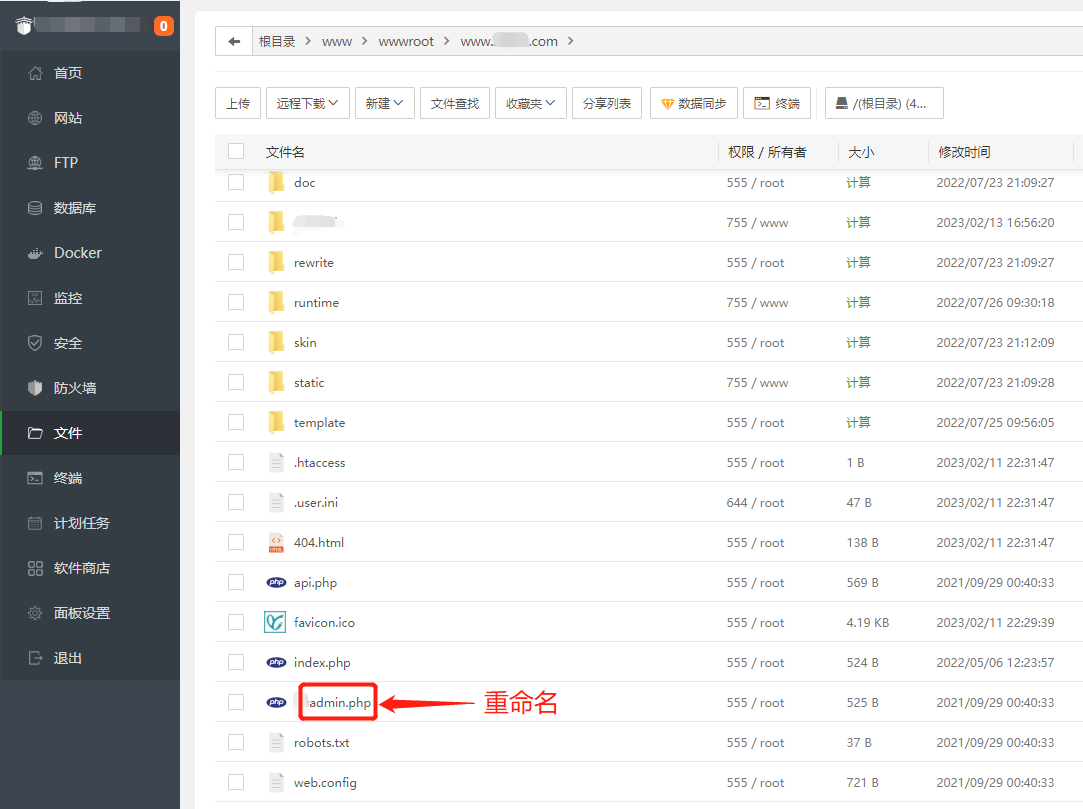Check the box for web.config
Image resolution: width=1083 pixels, height=809 pixels.
tap(236, 783)
